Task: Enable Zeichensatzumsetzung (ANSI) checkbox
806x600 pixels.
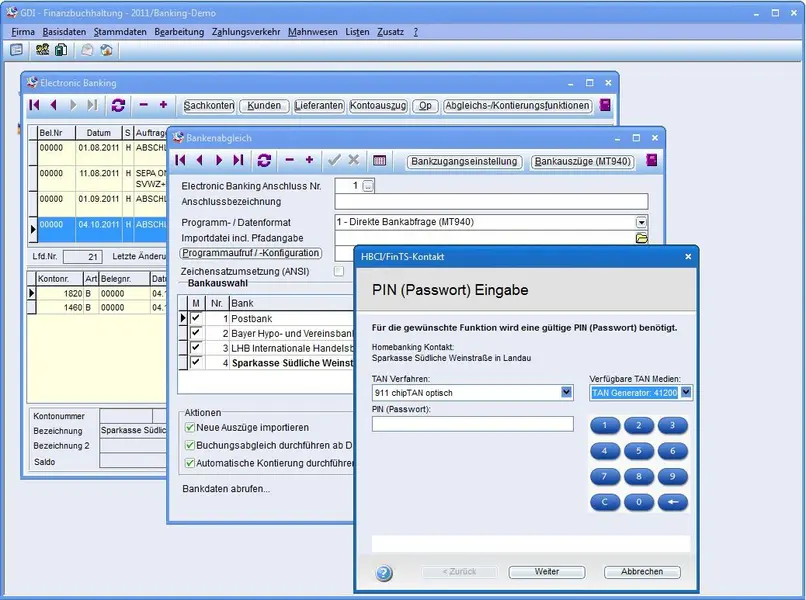Action: point(339,271)
